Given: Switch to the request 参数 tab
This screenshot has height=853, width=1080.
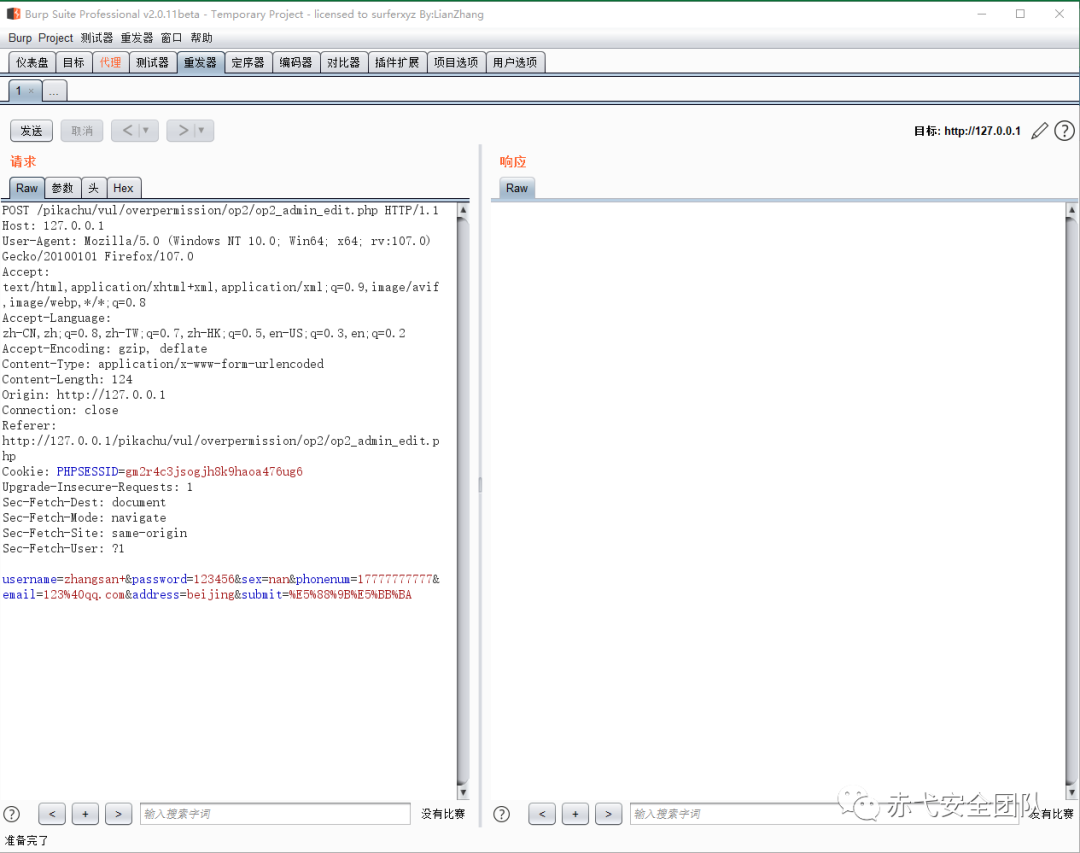Looking at the screenshot, I should coord(63,188).
